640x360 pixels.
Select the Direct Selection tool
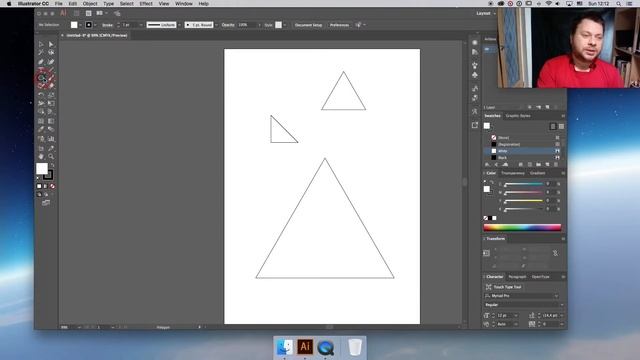tap(51, 44)
